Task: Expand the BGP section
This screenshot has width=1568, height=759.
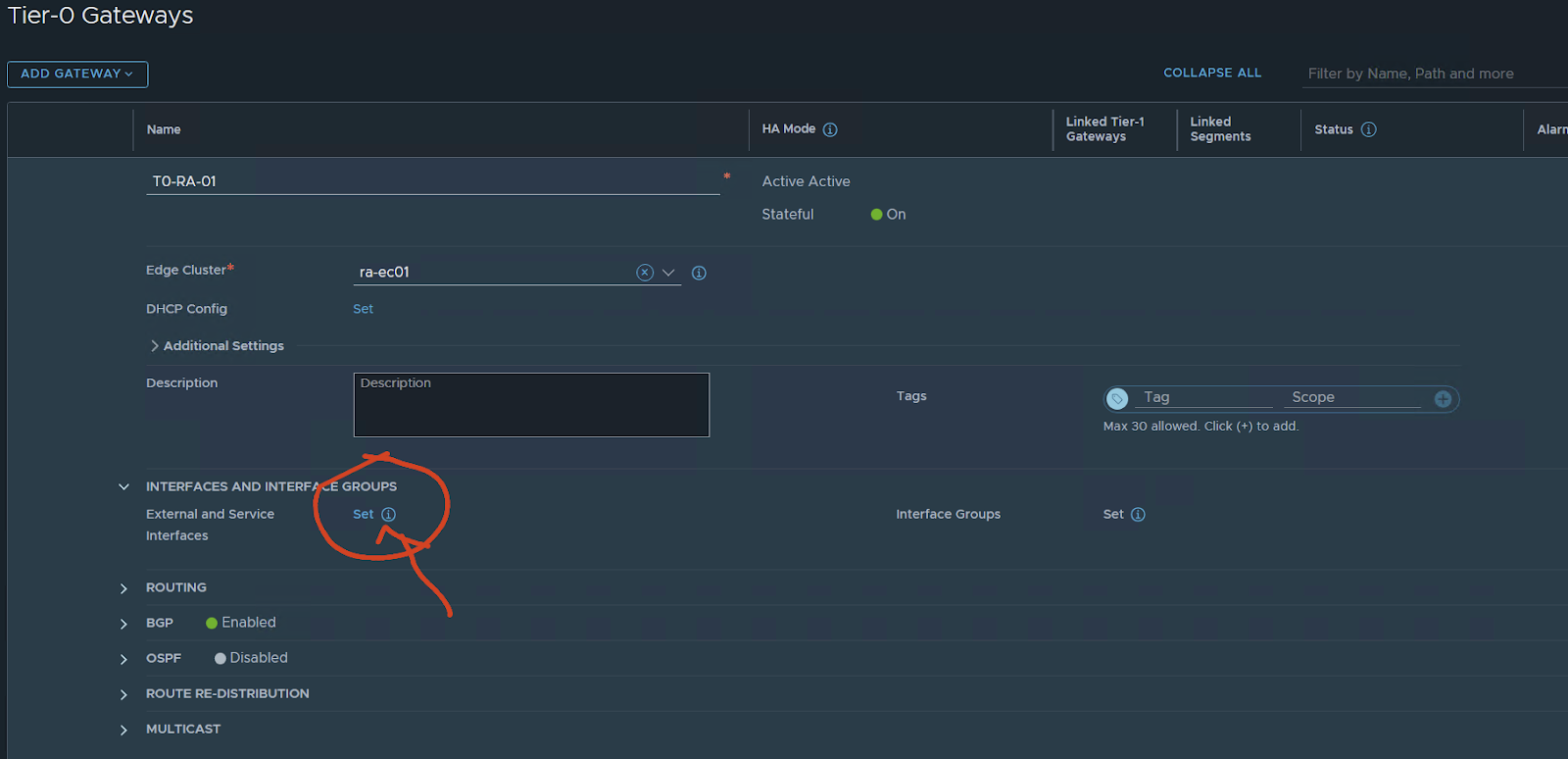Action: point(123,624)
